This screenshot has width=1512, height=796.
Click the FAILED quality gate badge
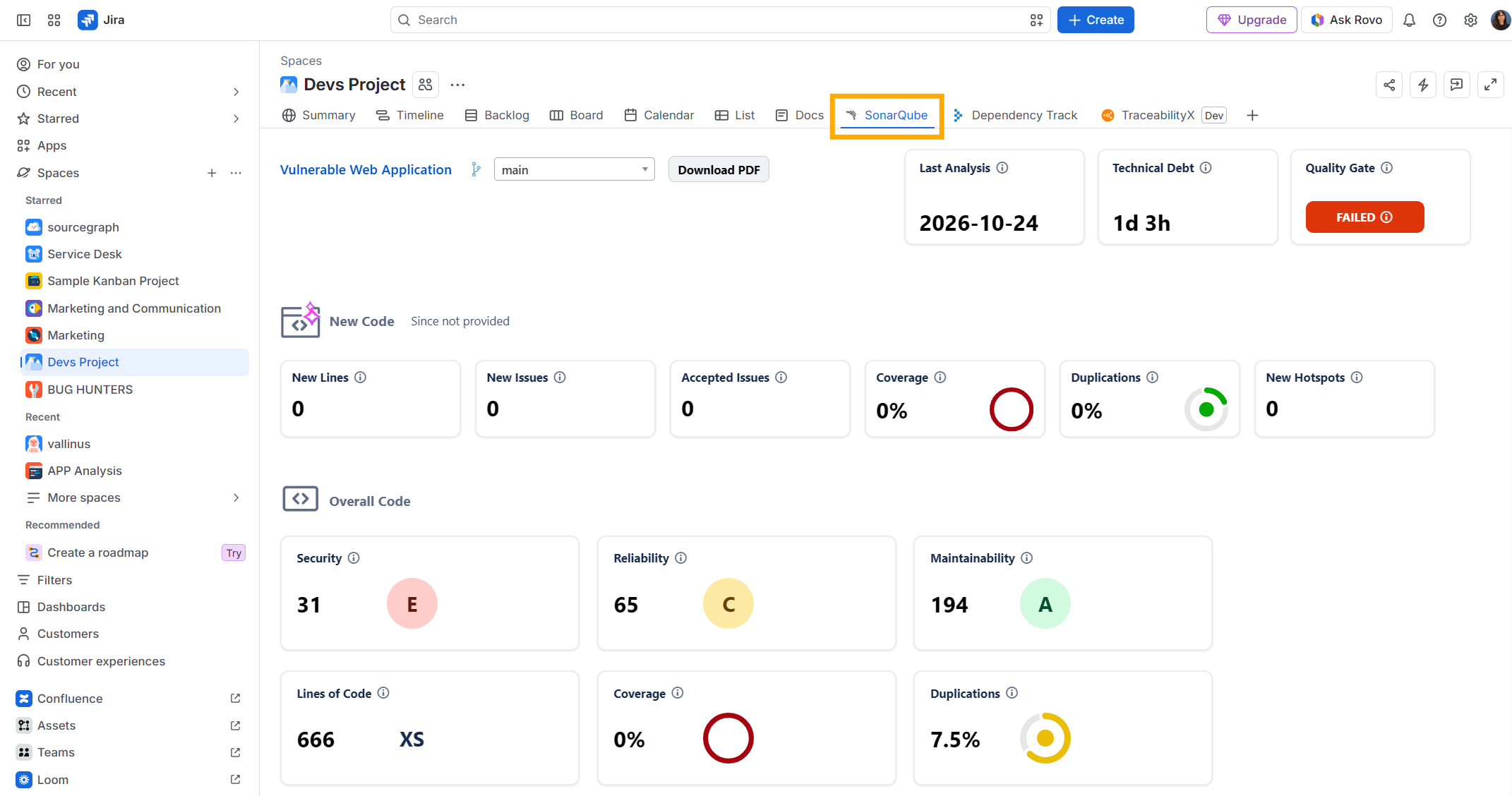pos(1364,217)
